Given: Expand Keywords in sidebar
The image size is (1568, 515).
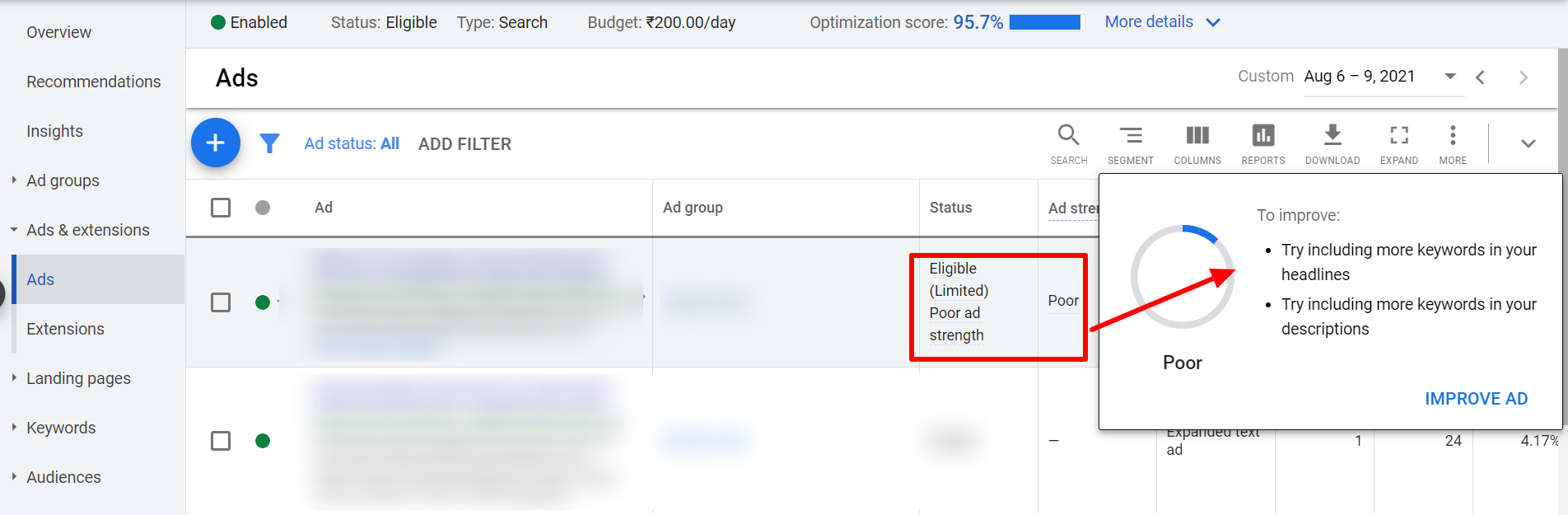Looking at the screenshot, I should coord(14,427).
